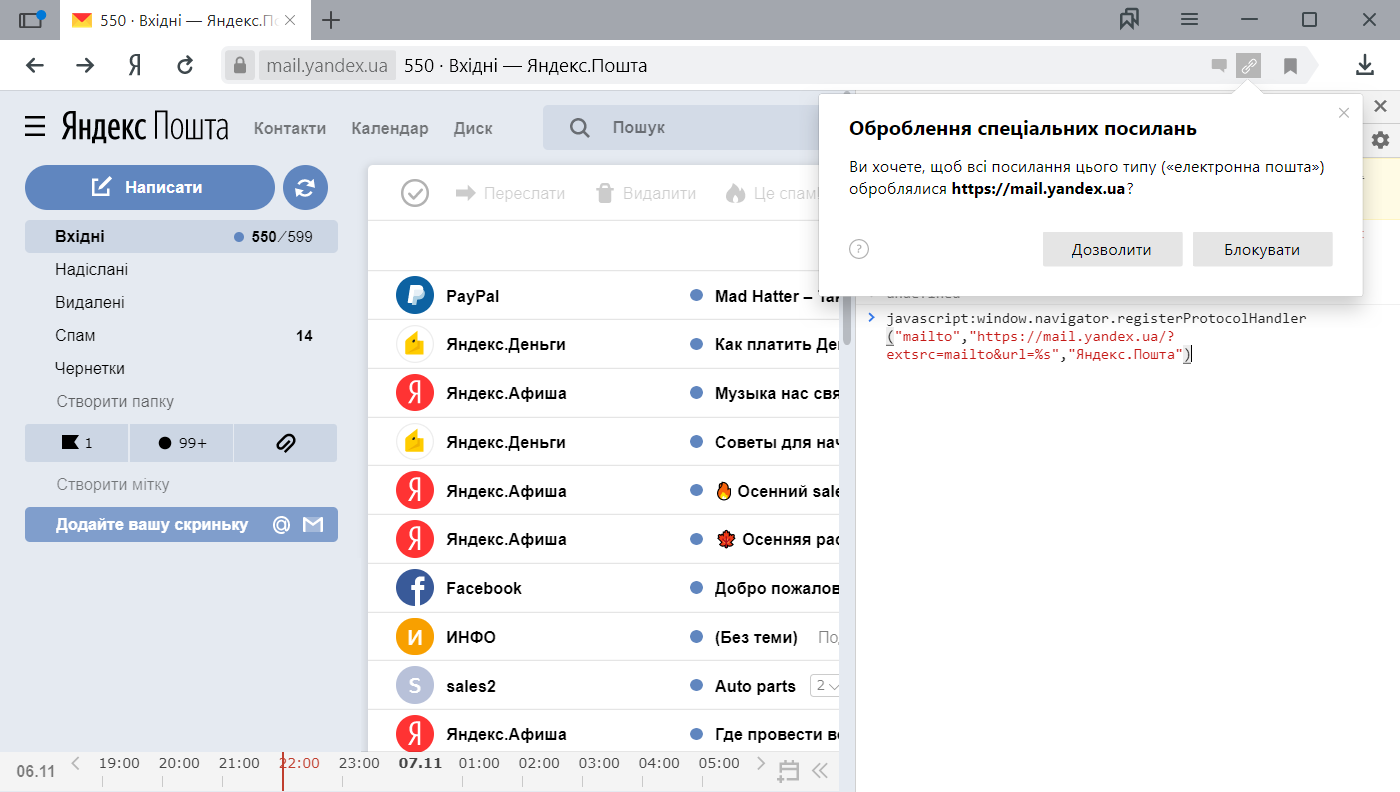This screenshot has width=1400, height=792.
Task: Open a new browser tab
Action: pos(331,19)
